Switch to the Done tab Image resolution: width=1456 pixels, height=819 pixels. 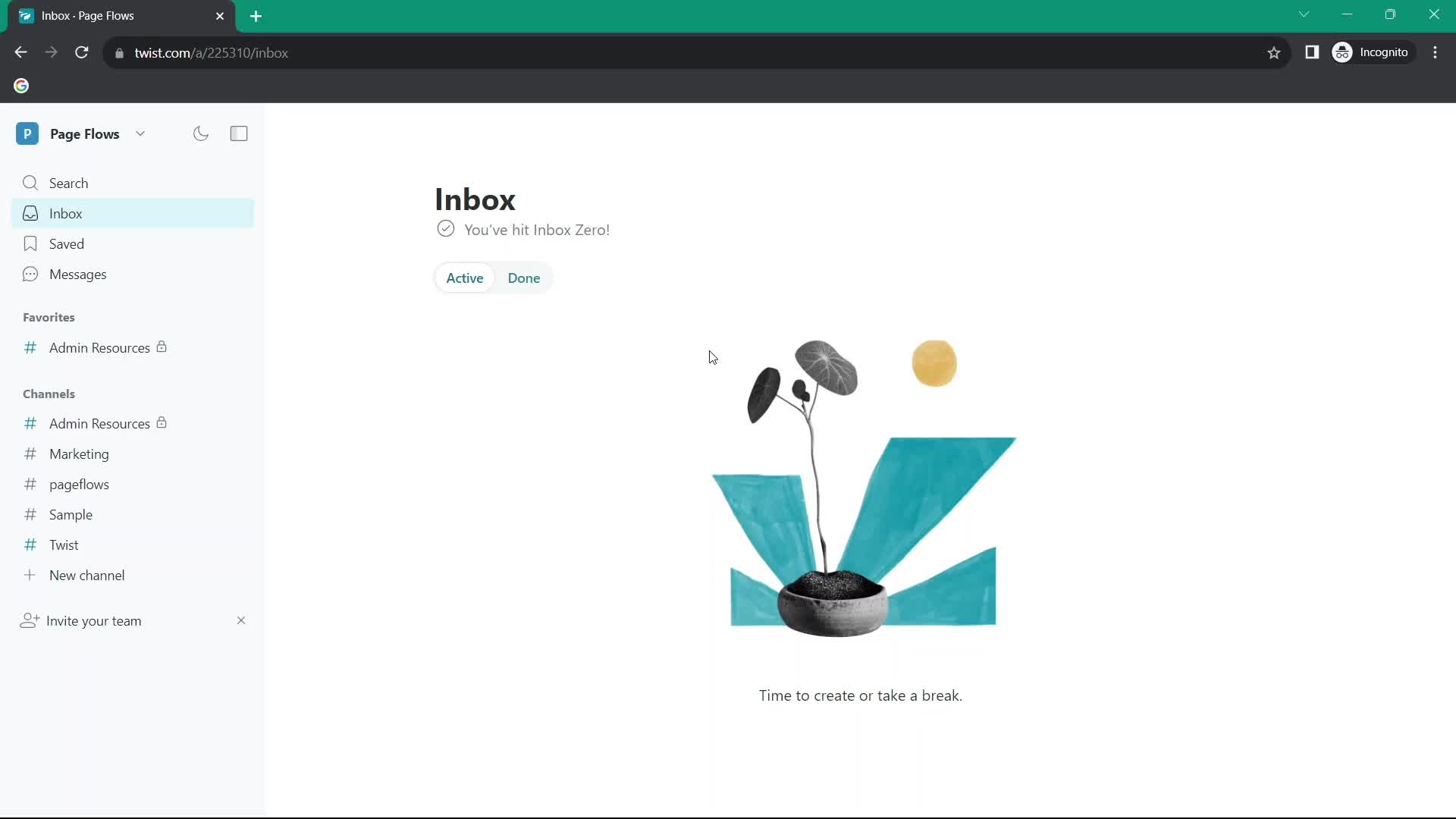pos(523,278)
